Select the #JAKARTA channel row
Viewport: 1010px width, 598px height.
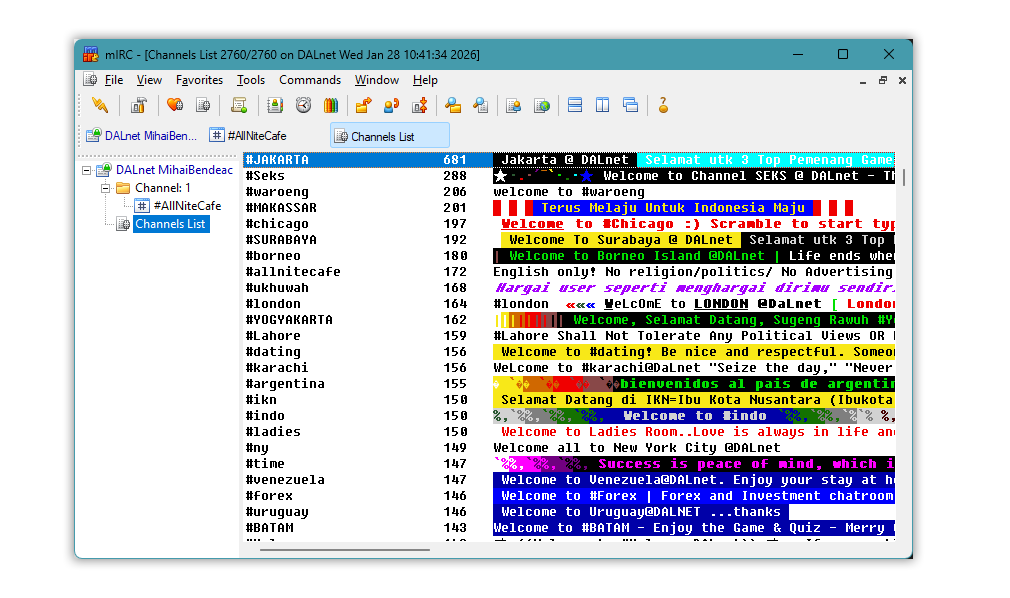click(569, 160)
